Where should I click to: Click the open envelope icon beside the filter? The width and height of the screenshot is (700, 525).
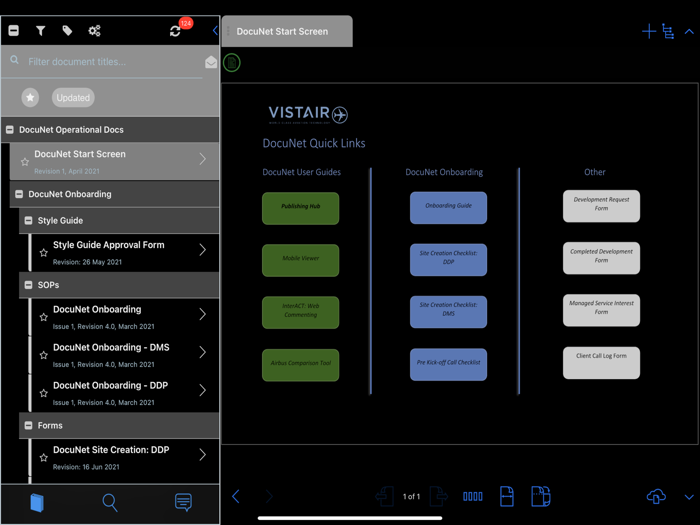[211, 62]
